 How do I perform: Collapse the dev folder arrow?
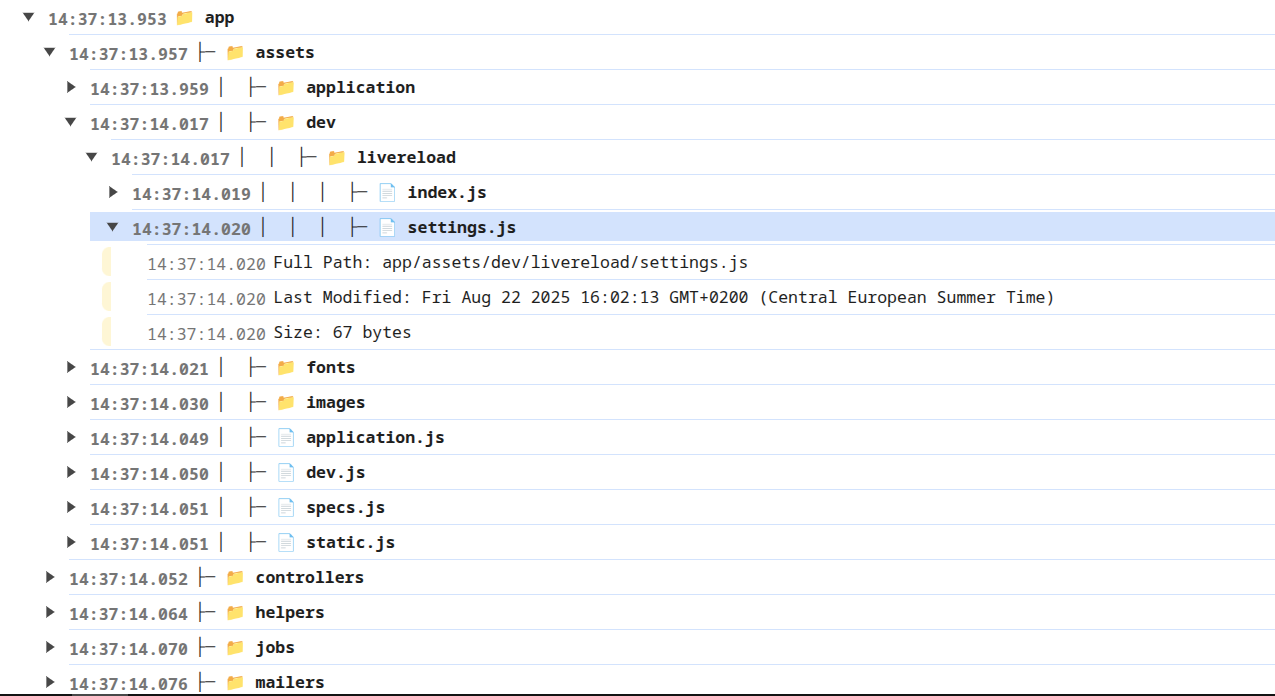coord(71,122)
